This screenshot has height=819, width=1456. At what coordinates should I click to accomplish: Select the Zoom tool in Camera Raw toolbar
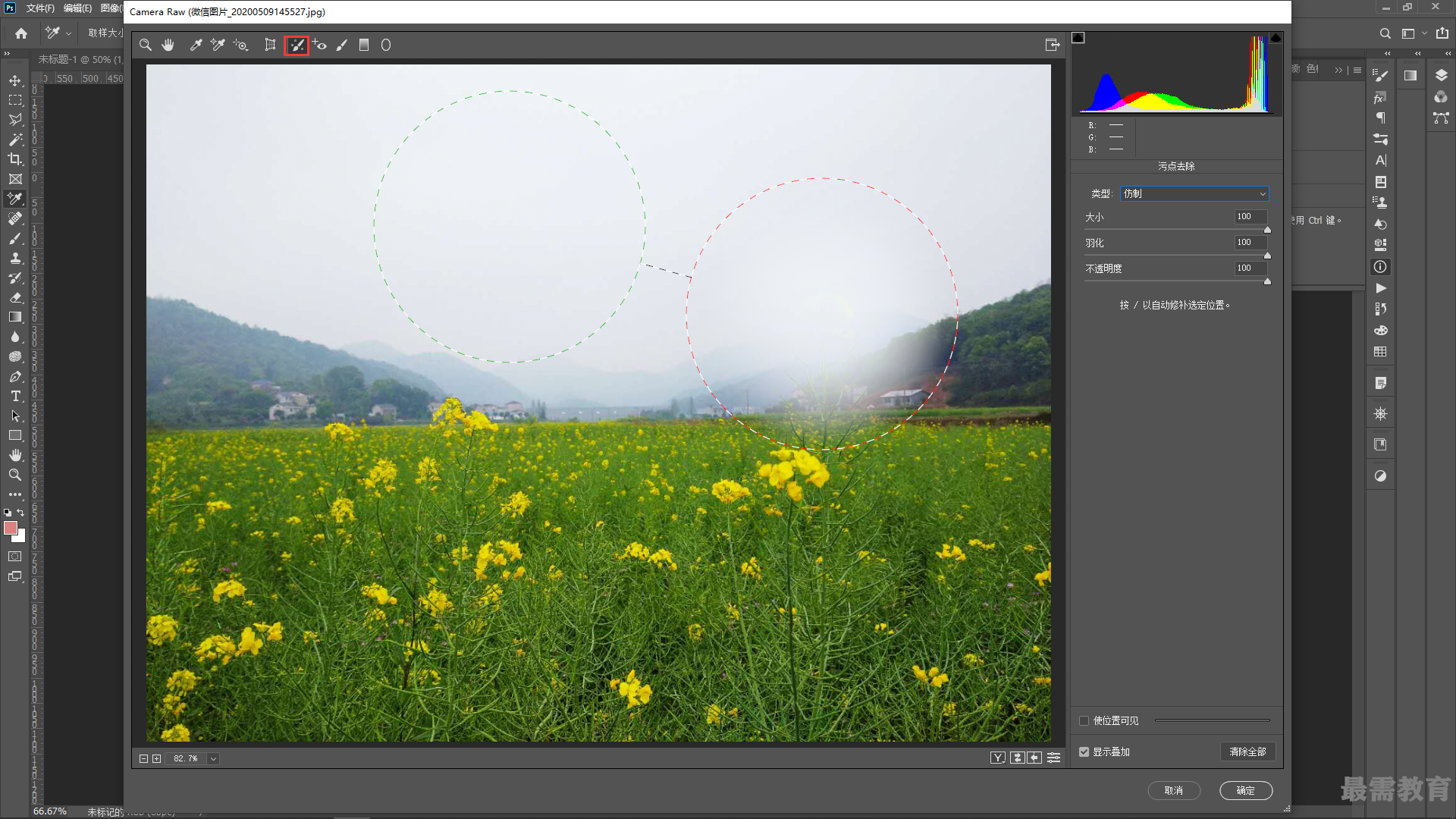coord(146,45)
